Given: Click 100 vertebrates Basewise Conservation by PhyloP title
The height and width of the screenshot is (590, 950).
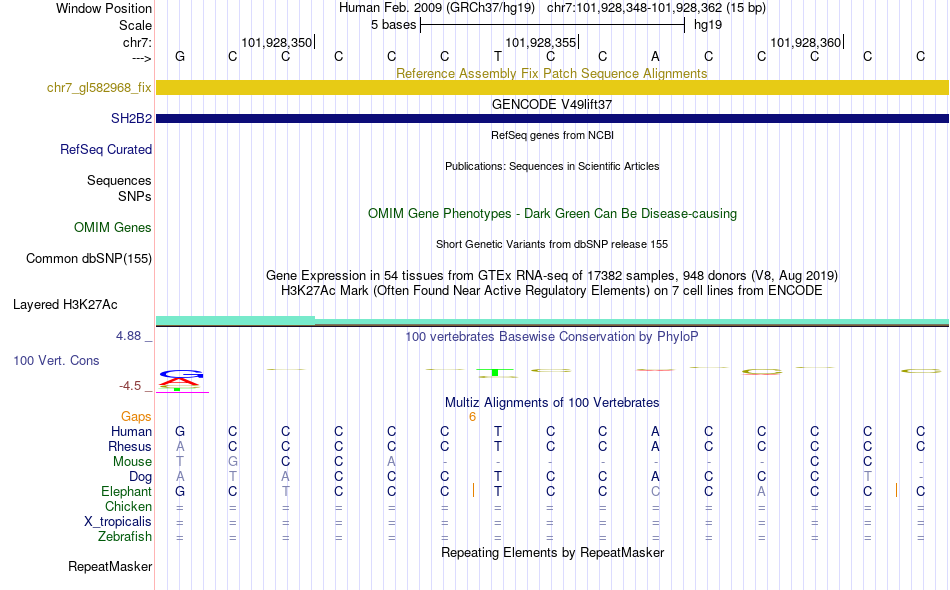Looking at the screenshot, I should [551, 337].
